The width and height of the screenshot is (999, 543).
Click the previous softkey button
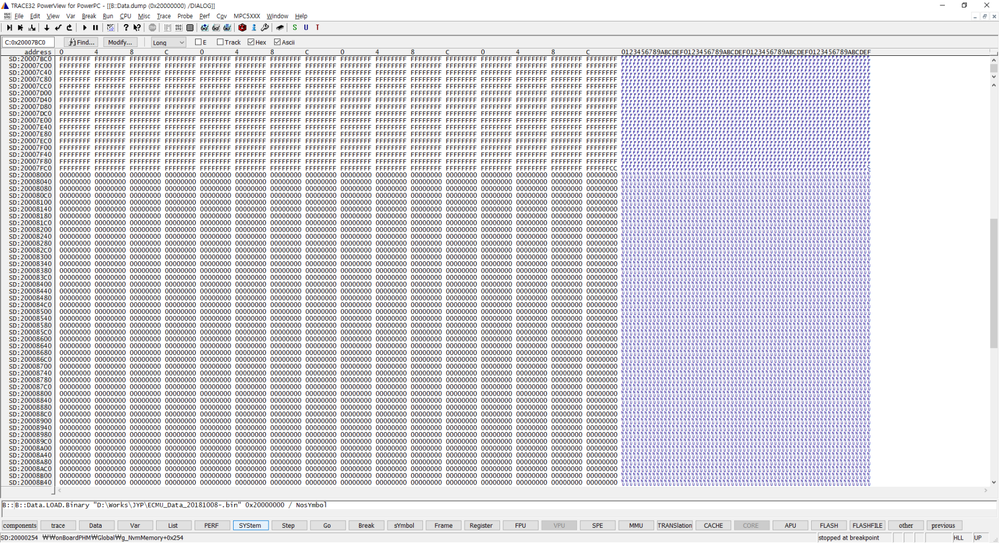point(944,525)
